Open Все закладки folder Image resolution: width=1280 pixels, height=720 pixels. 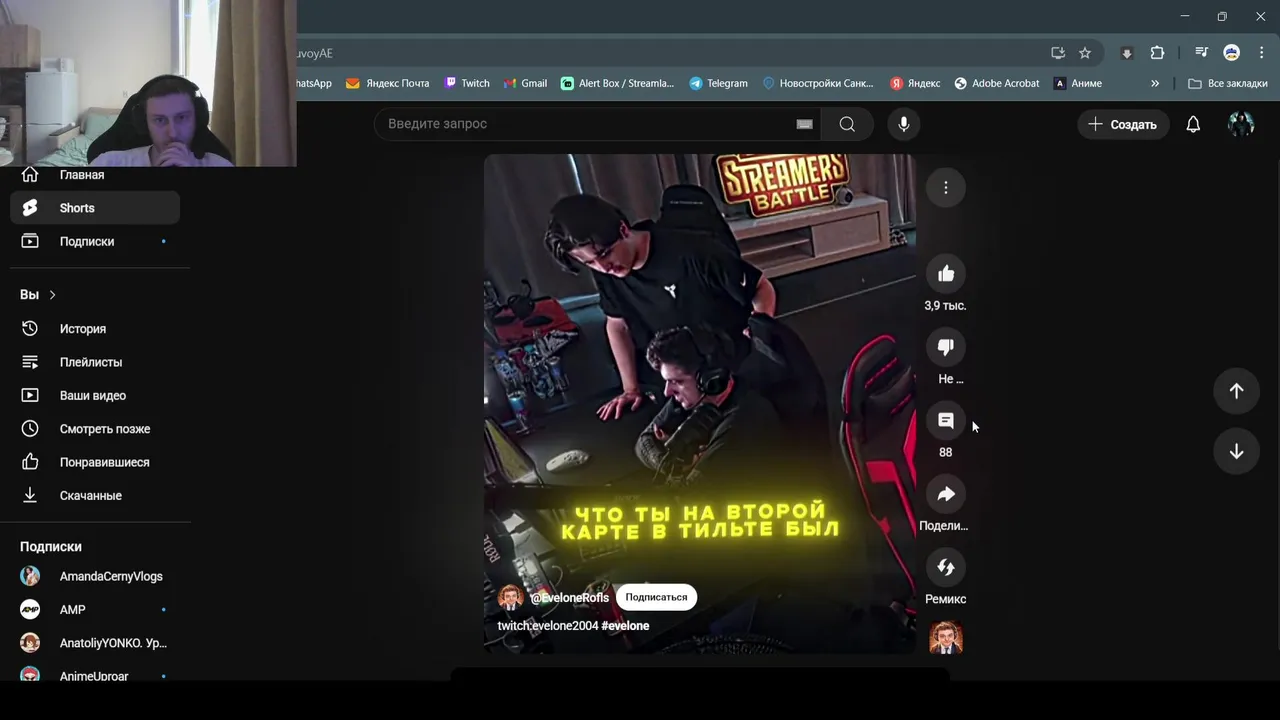click(1226, 84)
